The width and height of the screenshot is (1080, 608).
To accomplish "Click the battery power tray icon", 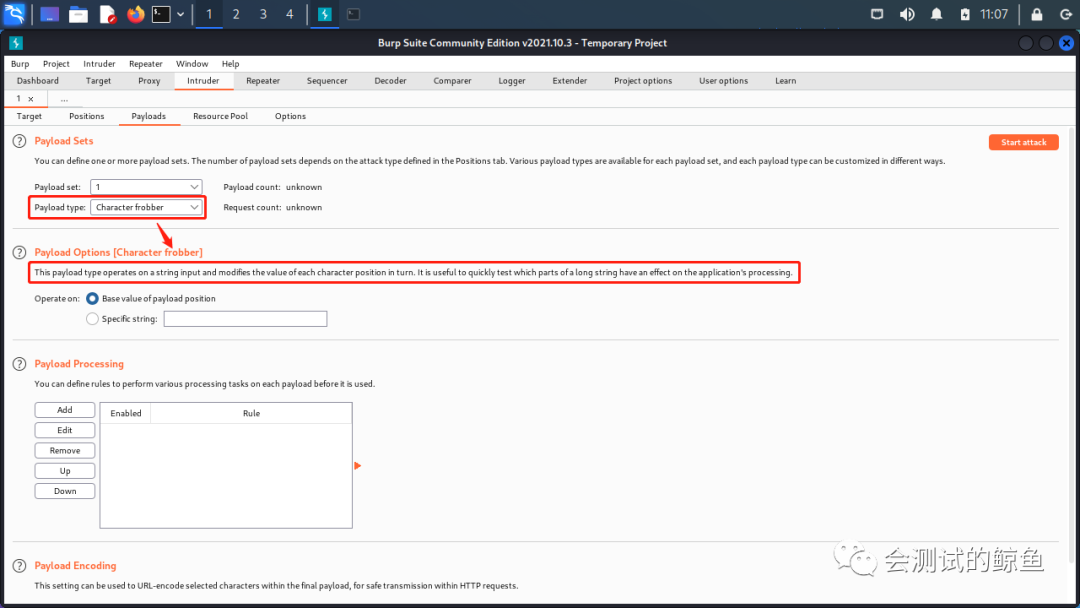I will tap(965, 14).
